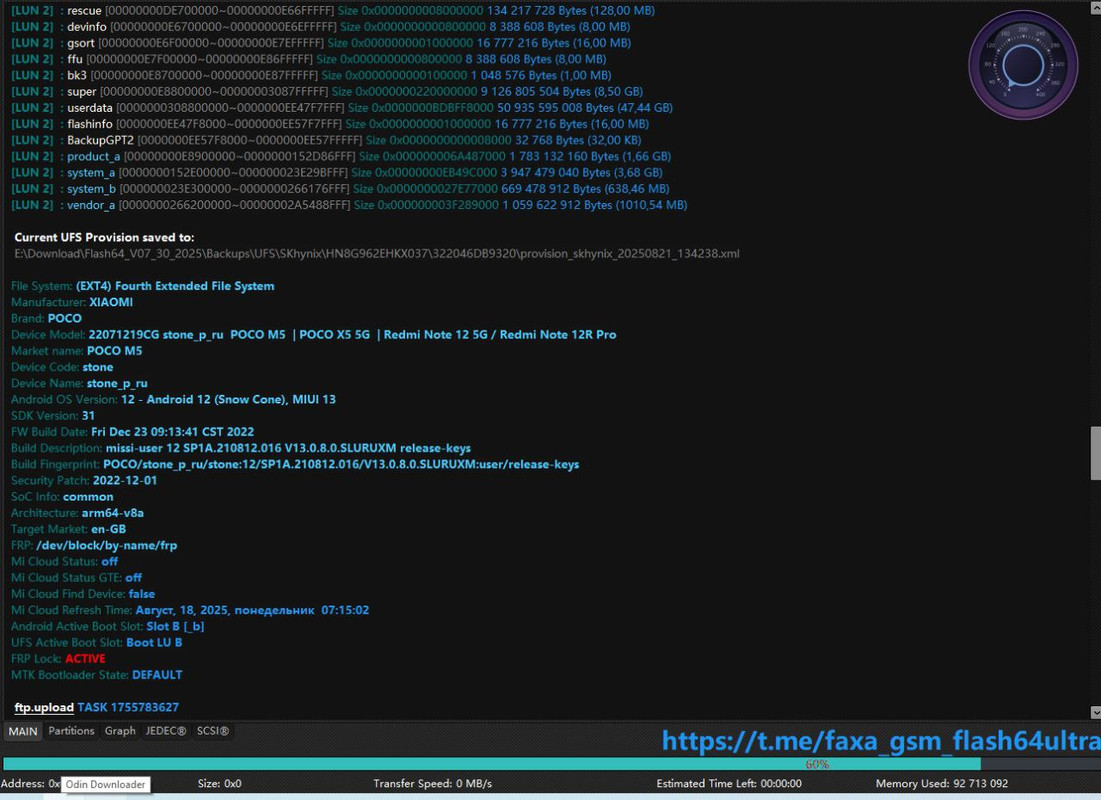Click the Target Market en-GB line
Viewport: 1101px width, 800px height.
click(69, 528)
